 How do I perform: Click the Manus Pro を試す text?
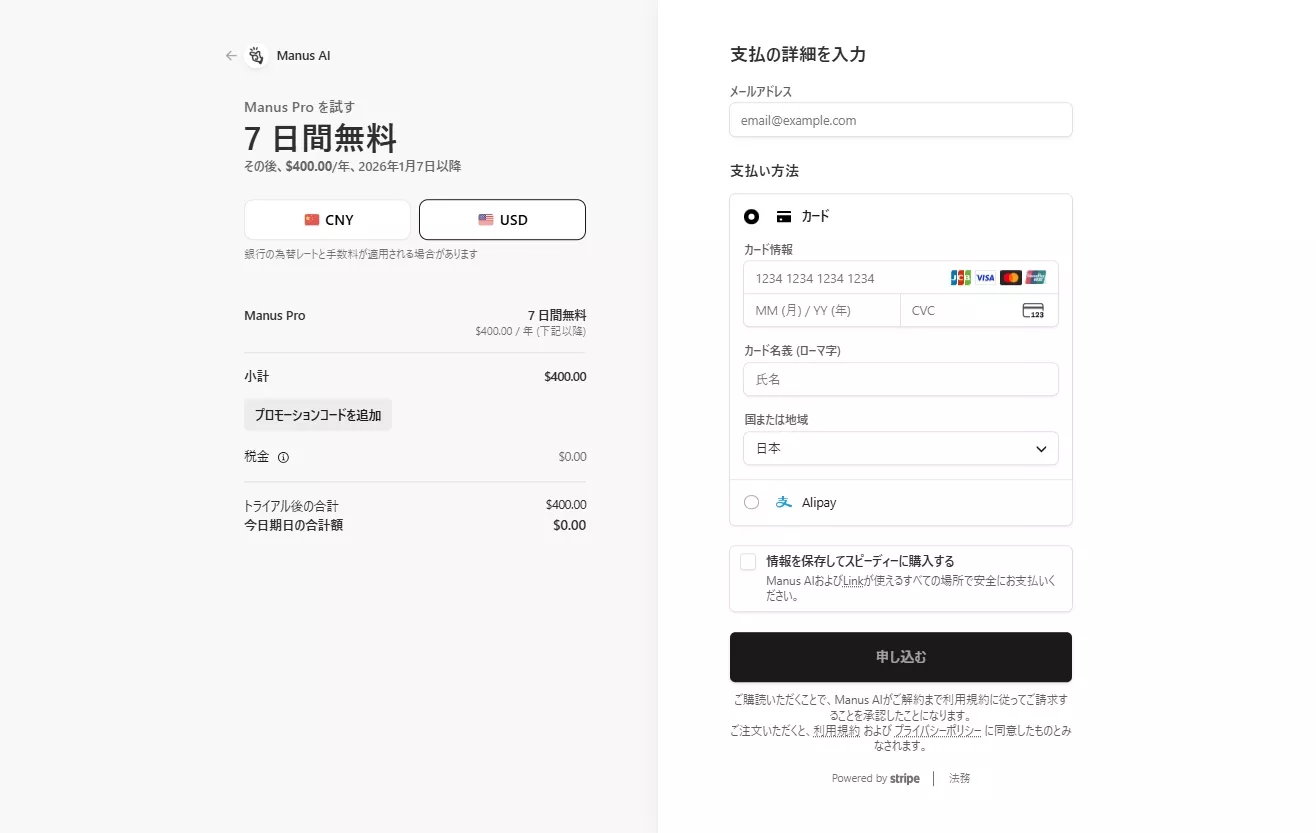(299, 107)
